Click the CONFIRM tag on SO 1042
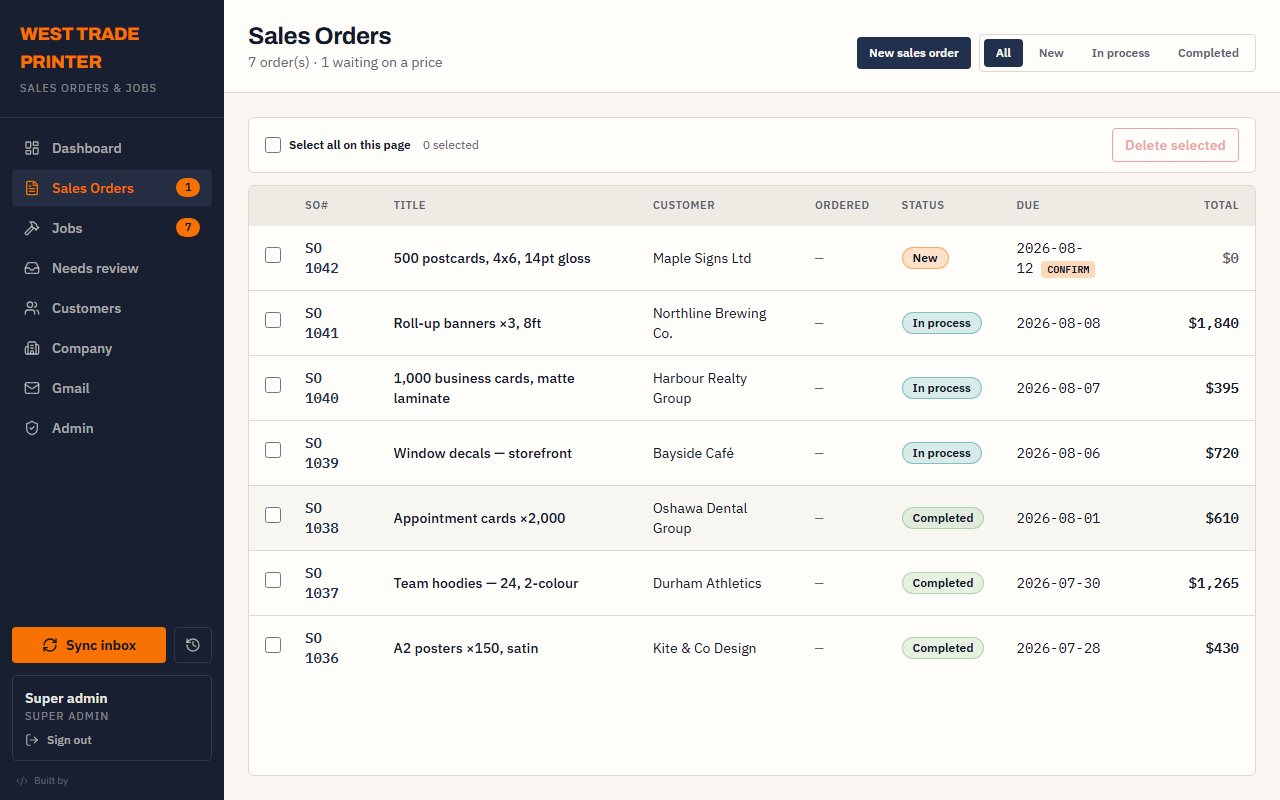 [1068, 269]
